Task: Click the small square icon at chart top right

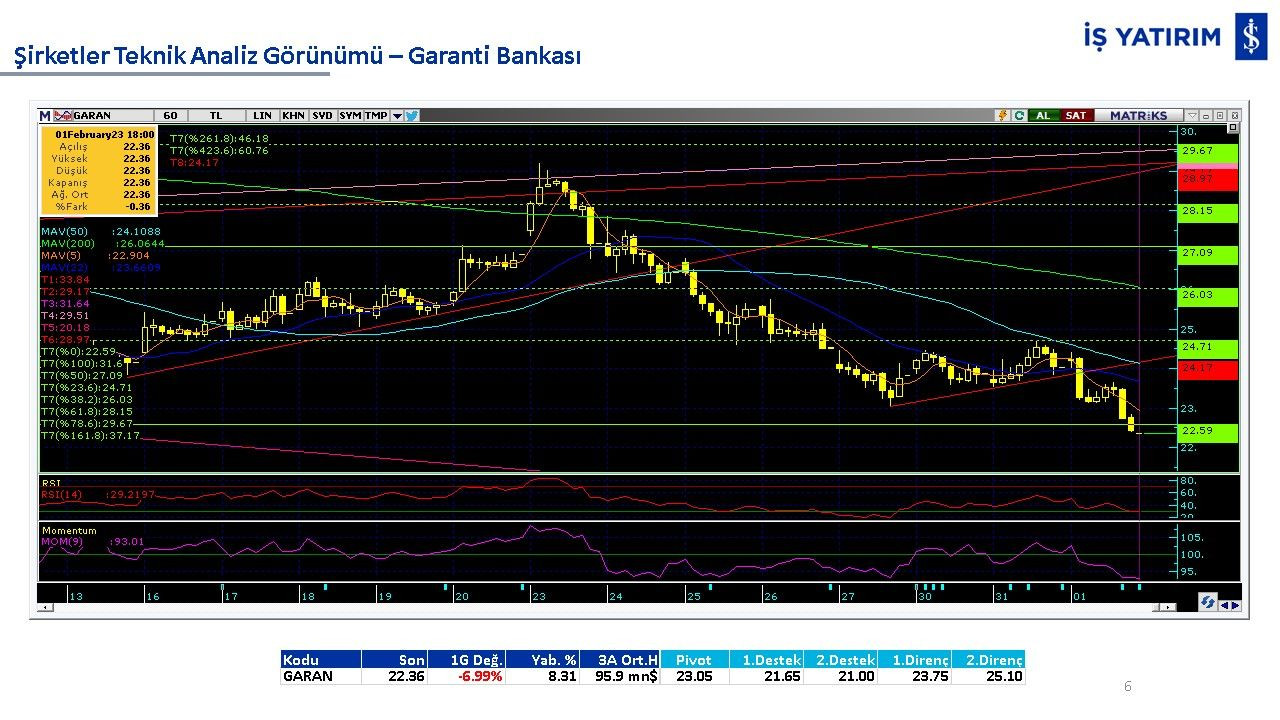Action: [1233, 127]
